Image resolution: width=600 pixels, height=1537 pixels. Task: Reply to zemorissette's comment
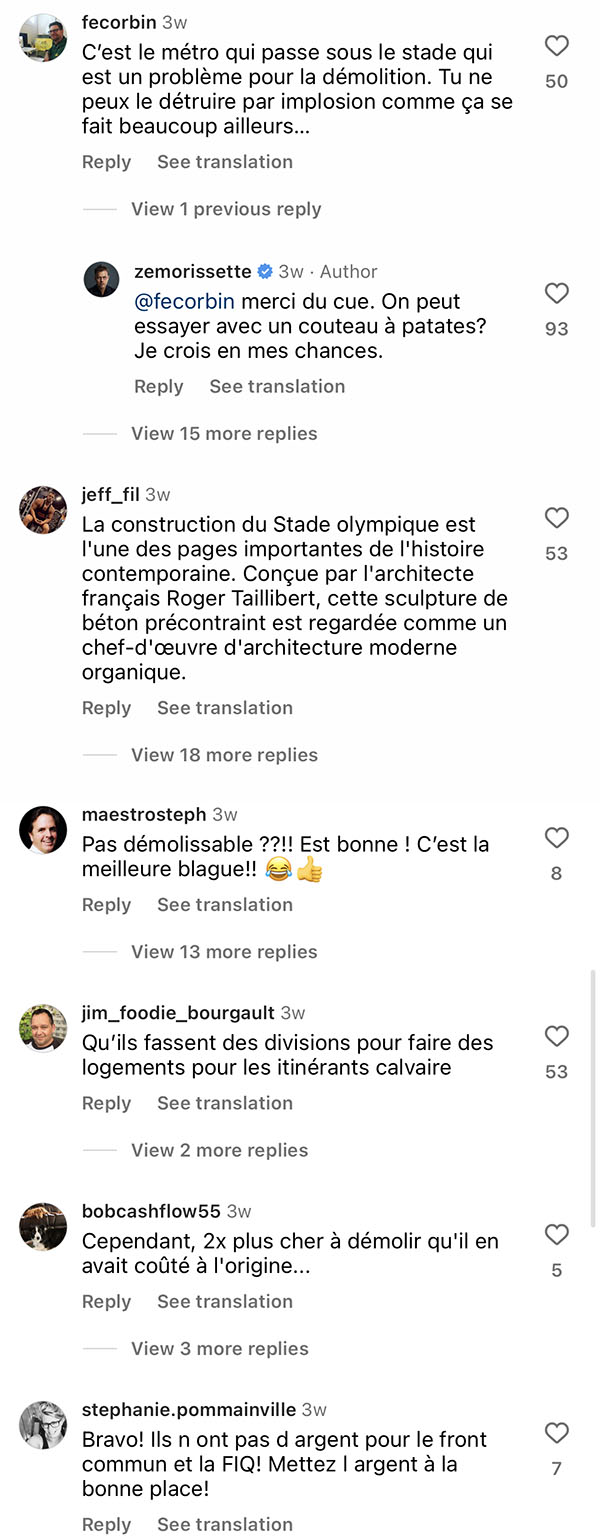click(158, 387)
